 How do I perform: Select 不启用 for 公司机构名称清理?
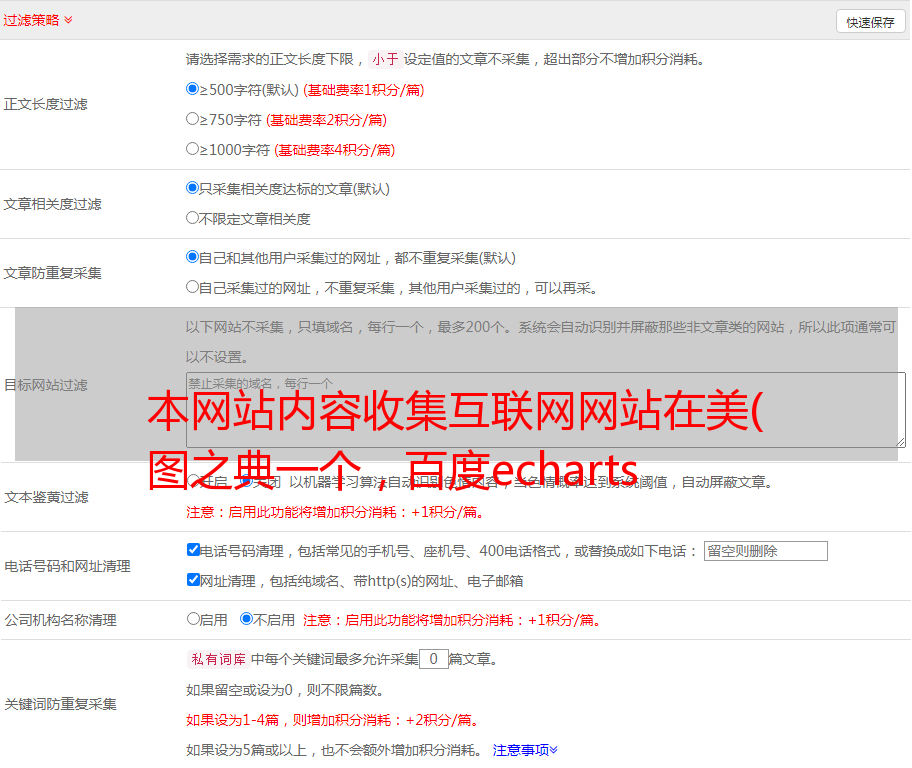click(246, 618)
